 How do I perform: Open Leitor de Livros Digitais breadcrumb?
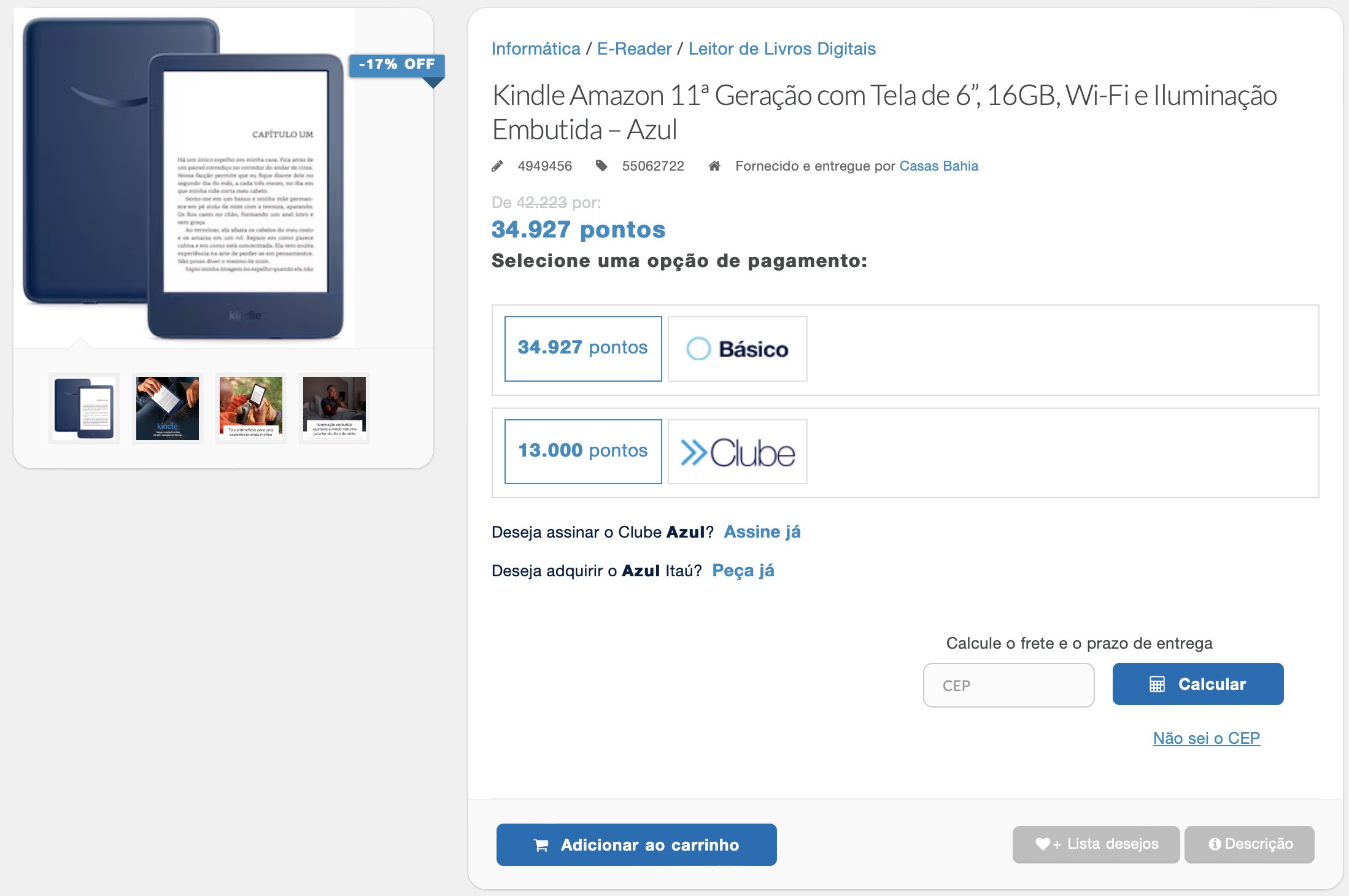point(782,48)
